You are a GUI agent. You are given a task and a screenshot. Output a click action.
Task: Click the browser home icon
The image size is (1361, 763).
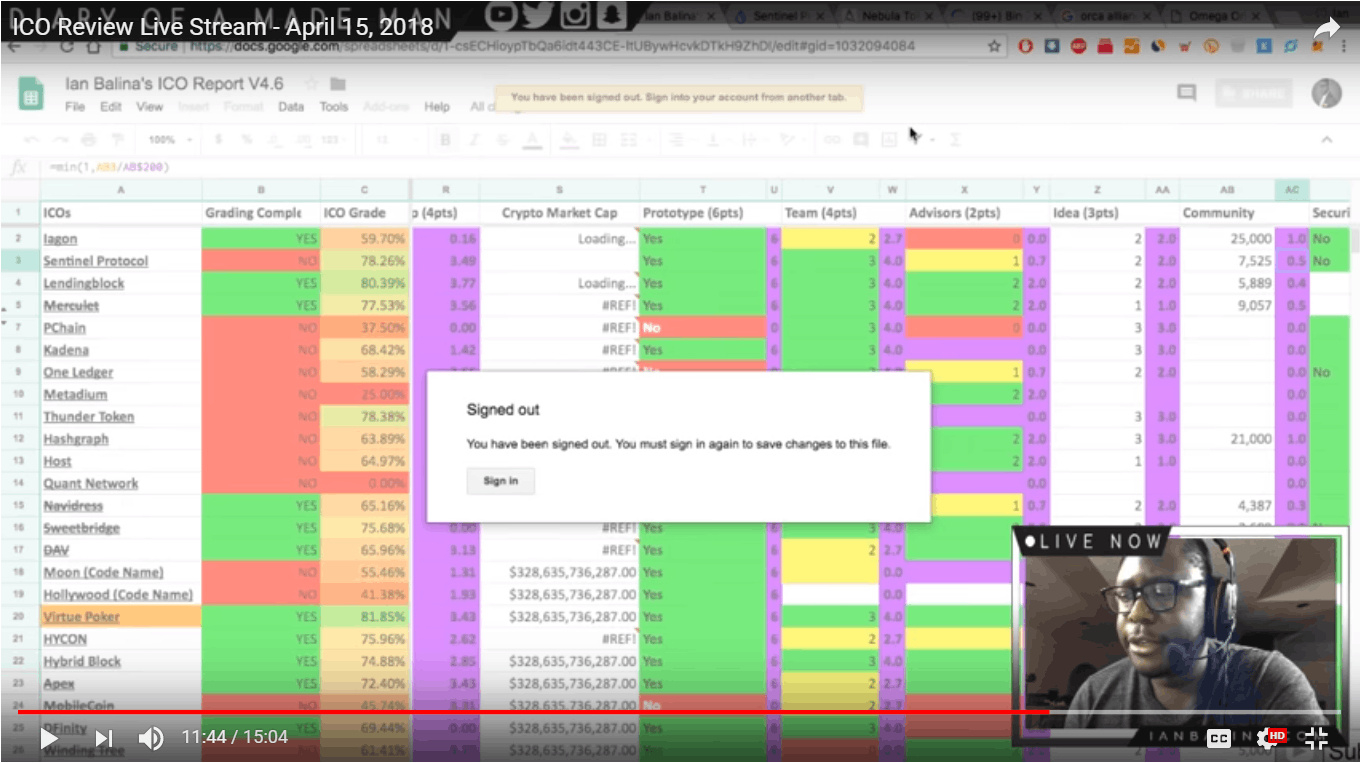coord(95,47)
